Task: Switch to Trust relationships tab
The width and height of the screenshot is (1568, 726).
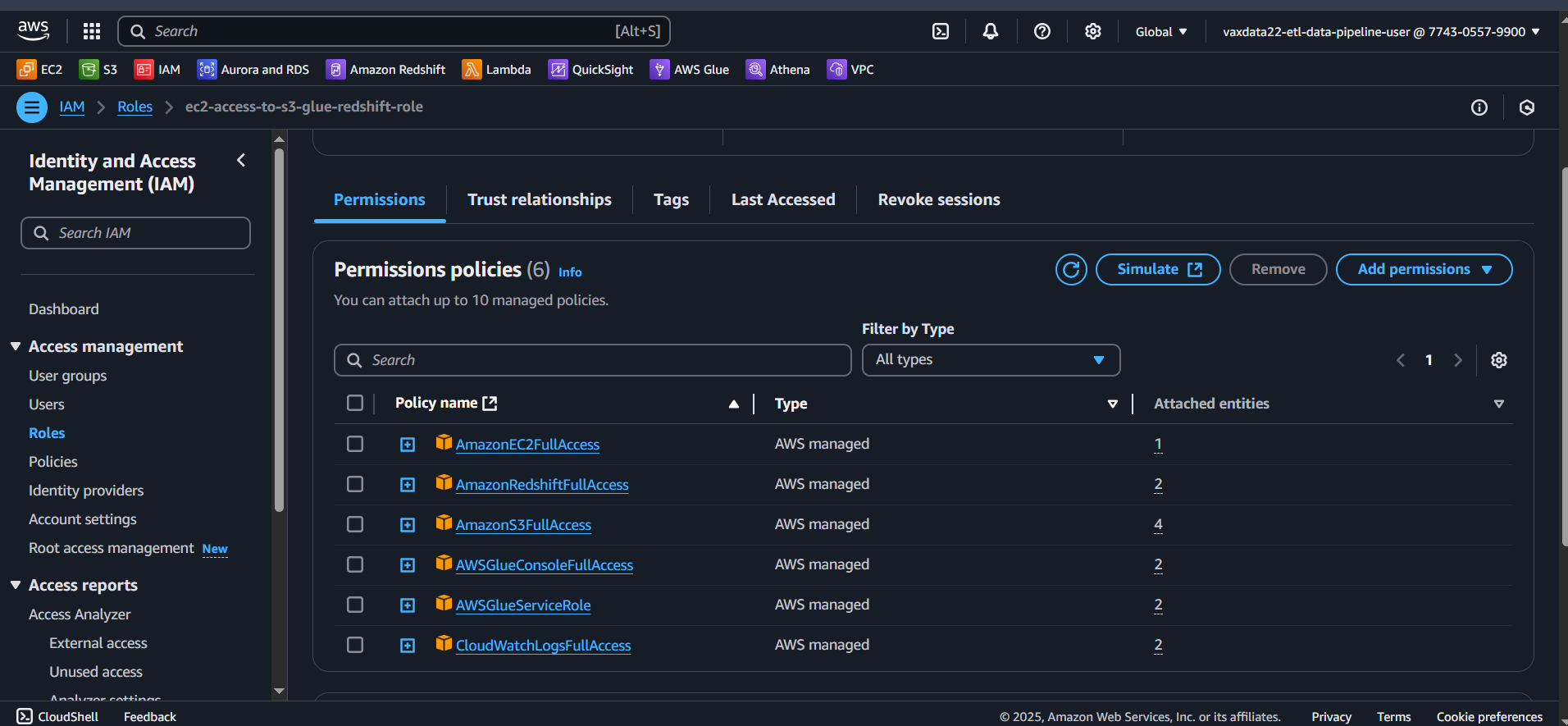Action: tap(540, 199)
